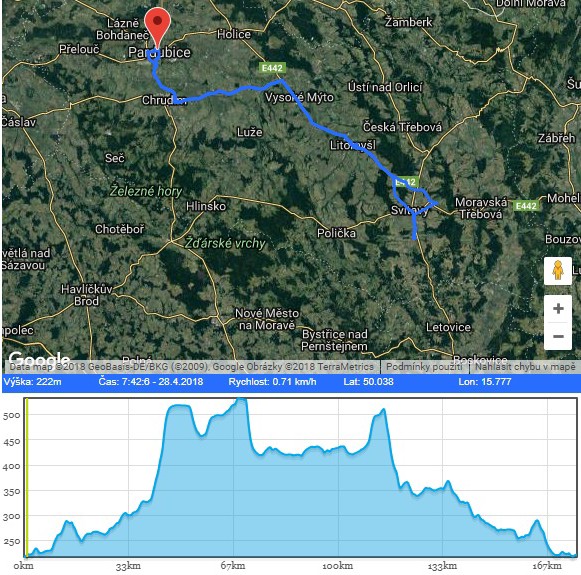Zoom in with the plus button
This screenshot has width=581, height=575.
558,309
